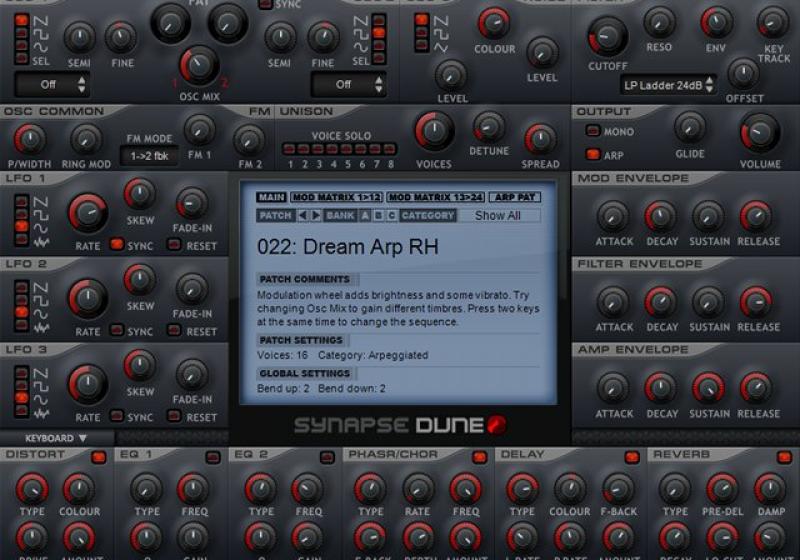Click the noise COLOUR knob
The width and height of the screenshot is (800, 560).
493,23
